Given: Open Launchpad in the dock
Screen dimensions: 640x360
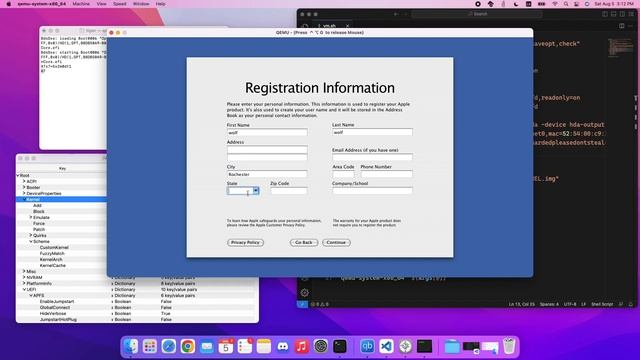Looking at the screenshot, I should click(150, 346).
